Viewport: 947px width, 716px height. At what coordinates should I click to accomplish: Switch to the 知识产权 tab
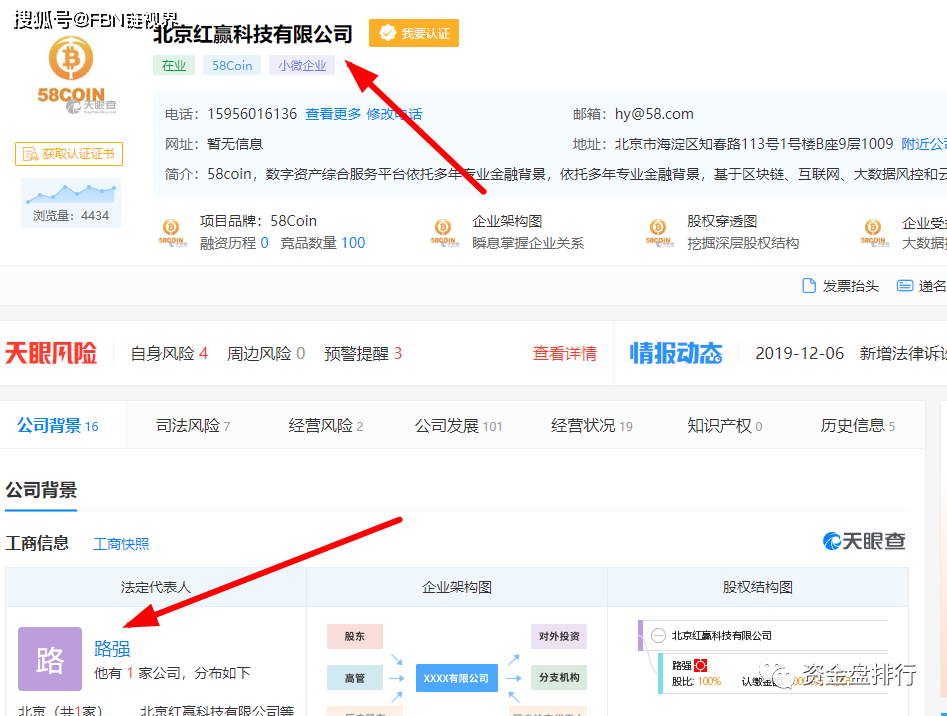point(724,426)
